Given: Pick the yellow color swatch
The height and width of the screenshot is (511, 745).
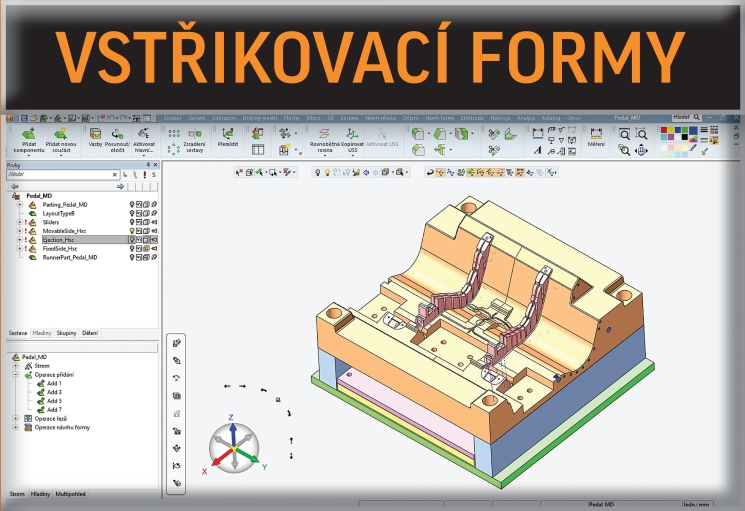Looking at the screenshot, I should point(671,131).
